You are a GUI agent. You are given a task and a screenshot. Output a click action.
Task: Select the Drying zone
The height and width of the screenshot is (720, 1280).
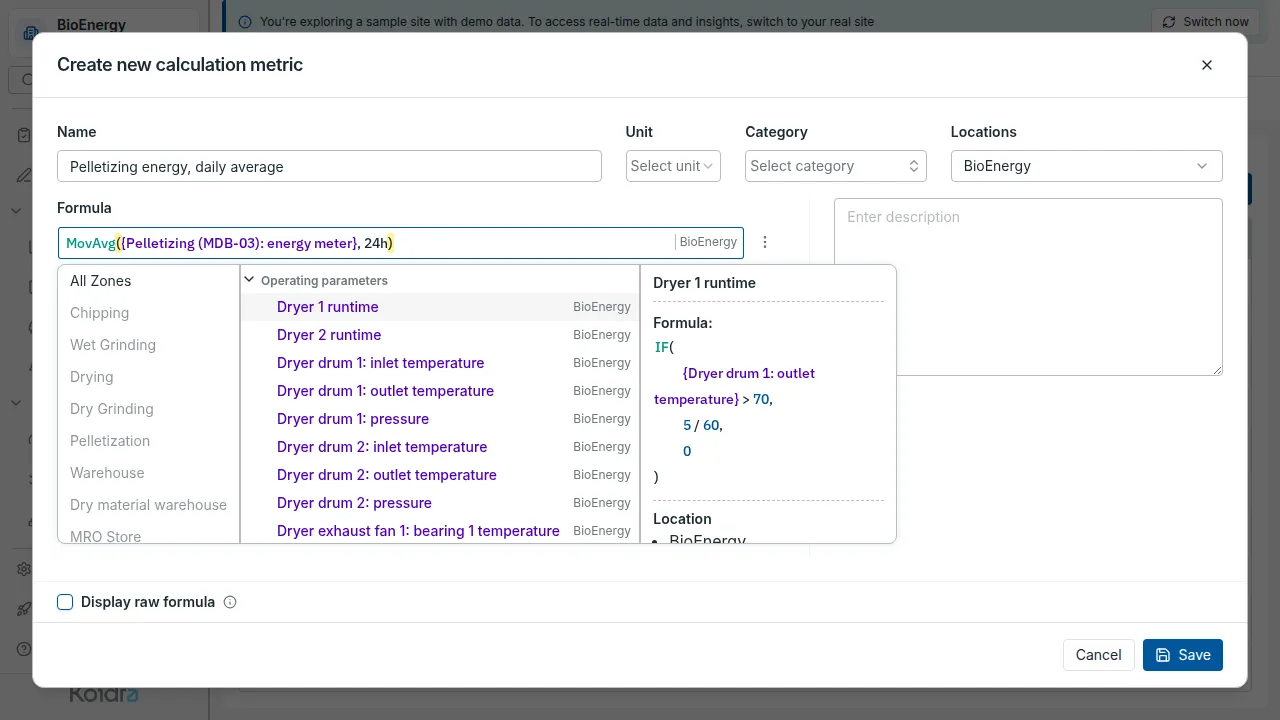tap(148, 377)
